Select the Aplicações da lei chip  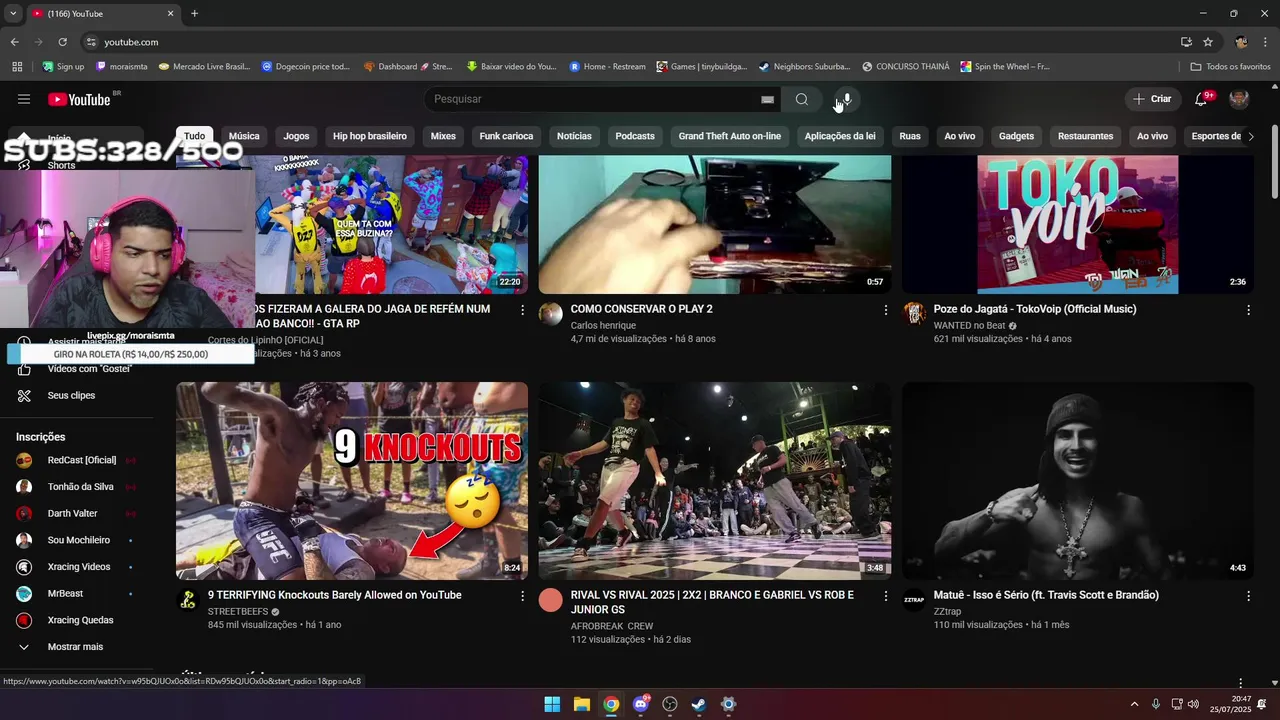[x=840, y=136]
